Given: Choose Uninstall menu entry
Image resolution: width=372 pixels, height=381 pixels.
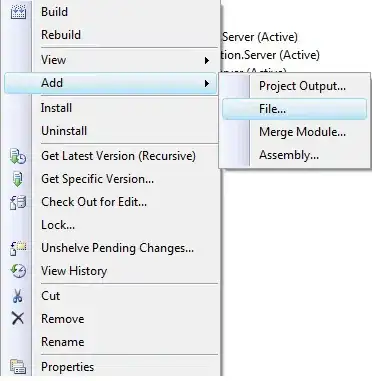Looking at the screenshot, I should (x=64, y=131).
